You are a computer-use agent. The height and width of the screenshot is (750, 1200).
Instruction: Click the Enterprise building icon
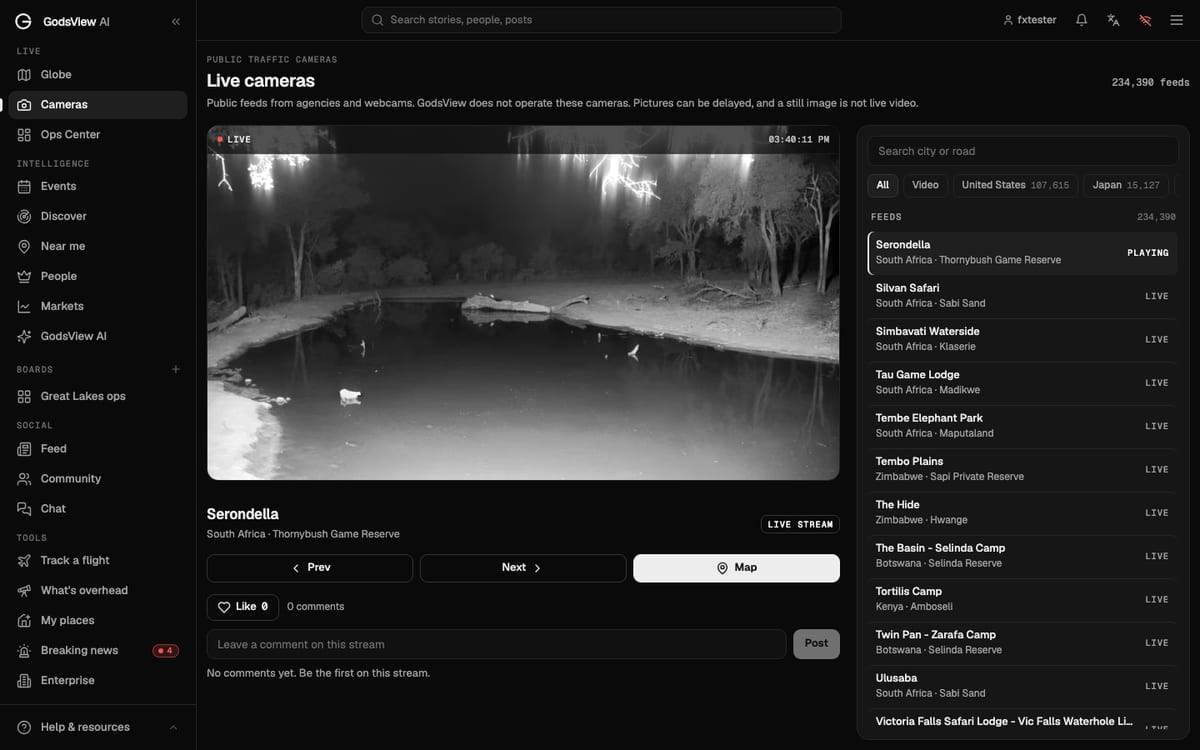25,681
